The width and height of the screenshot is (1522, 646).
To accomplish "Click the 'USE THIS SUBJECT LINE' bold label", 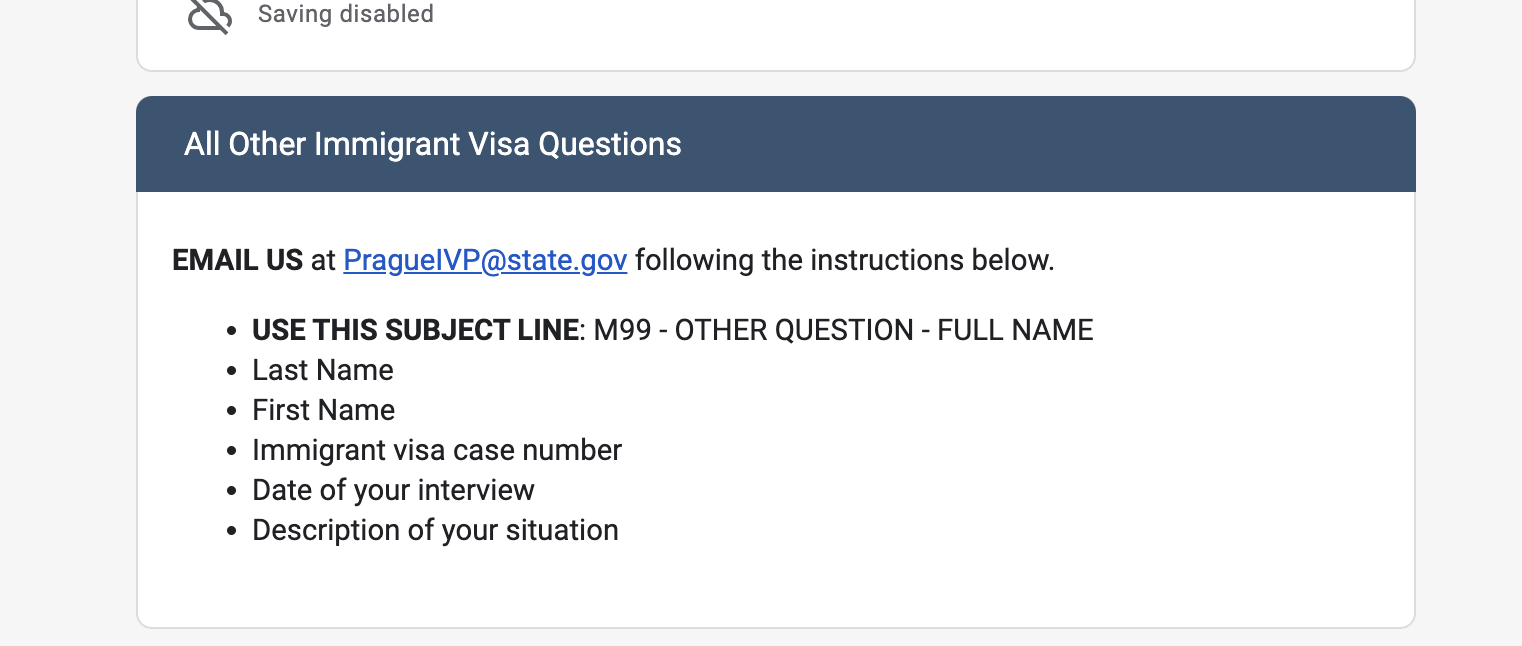I will 415,330.
